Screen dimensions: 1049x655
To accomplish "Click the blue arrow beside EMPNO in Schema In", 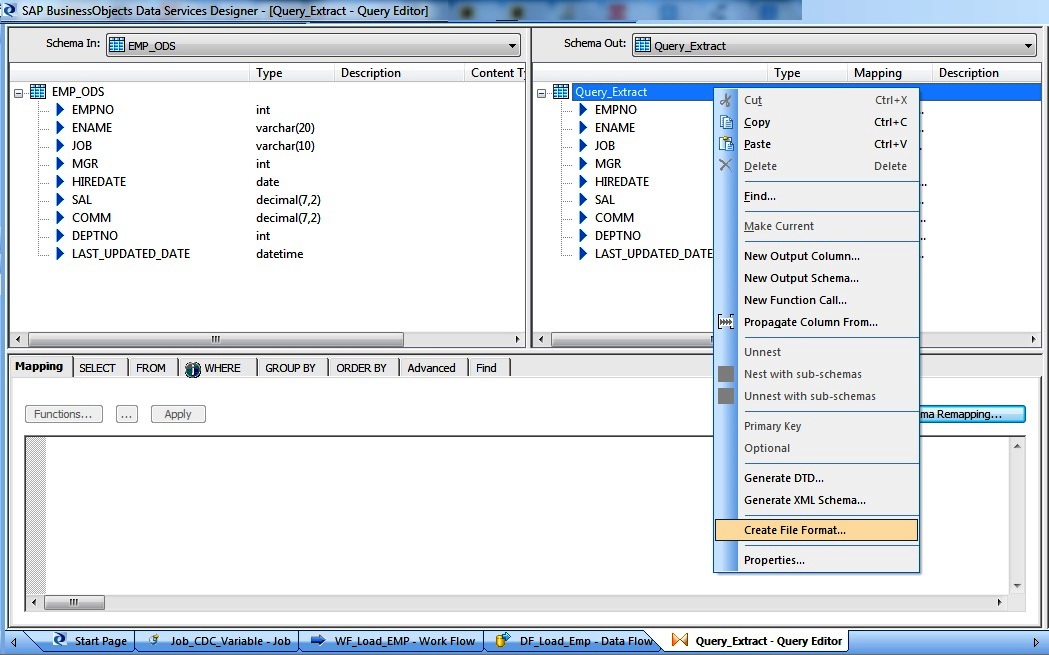I will [x=60, y=109].
